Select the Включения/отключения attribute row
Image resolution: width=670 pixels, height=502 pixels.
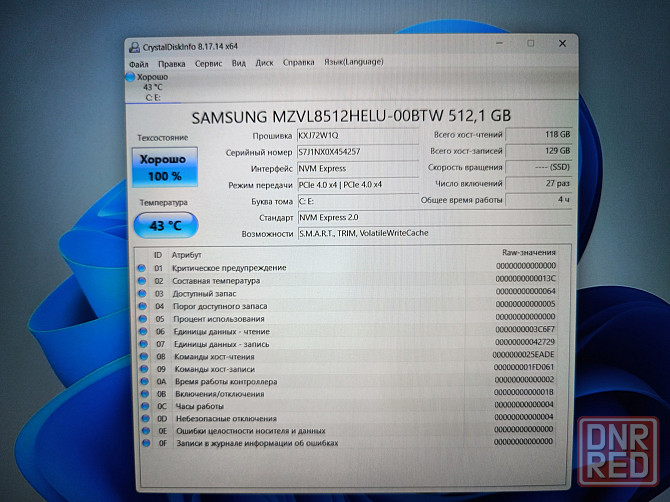(347, 393)
